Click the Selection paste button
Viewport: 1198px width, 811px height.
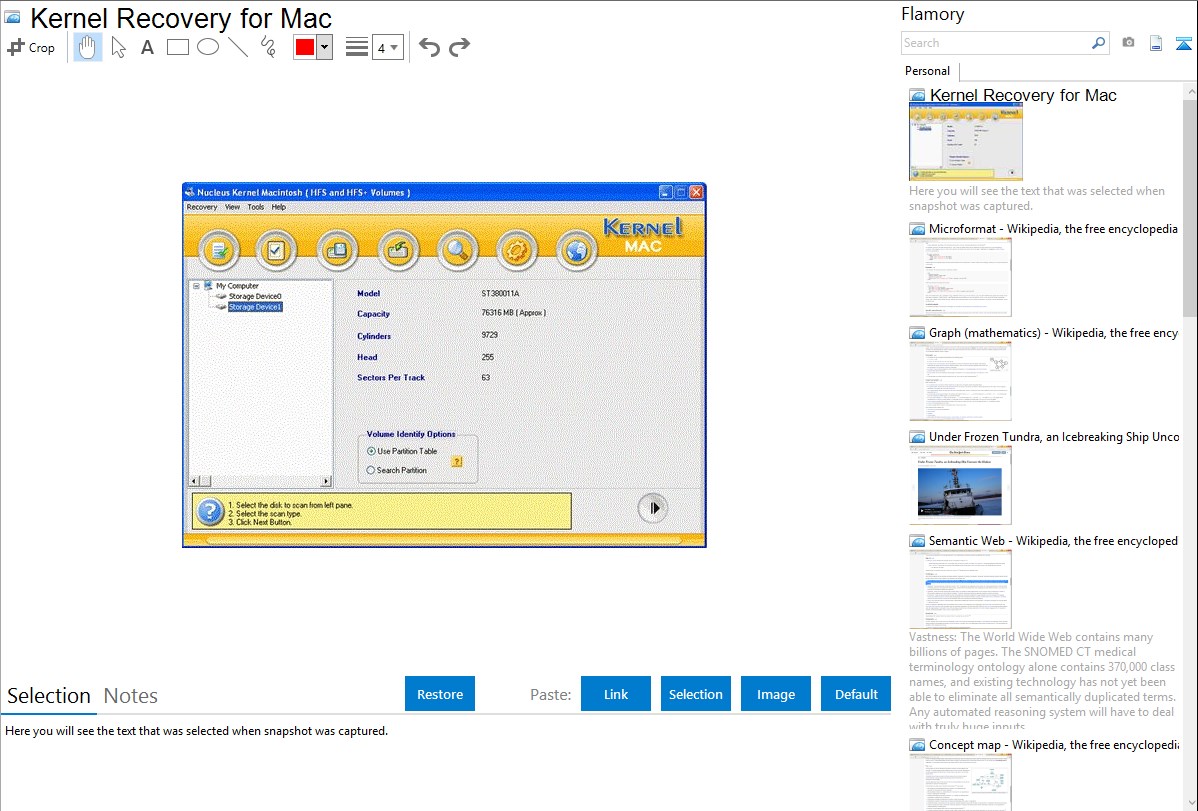point(695,694)
